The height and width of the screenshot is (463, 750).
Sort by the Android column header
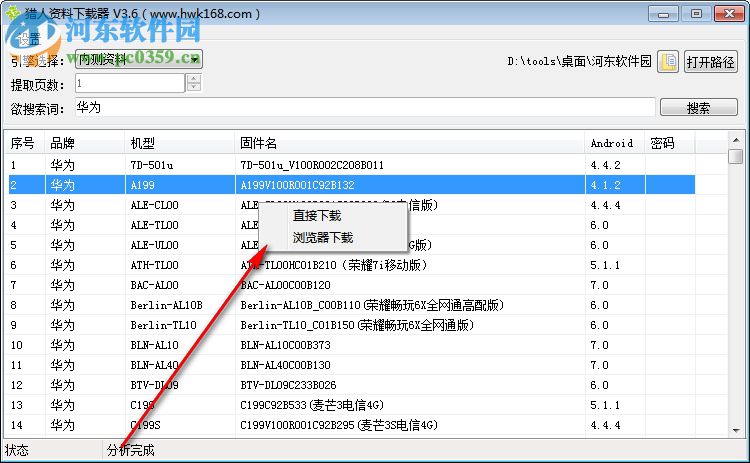(615, 143)
